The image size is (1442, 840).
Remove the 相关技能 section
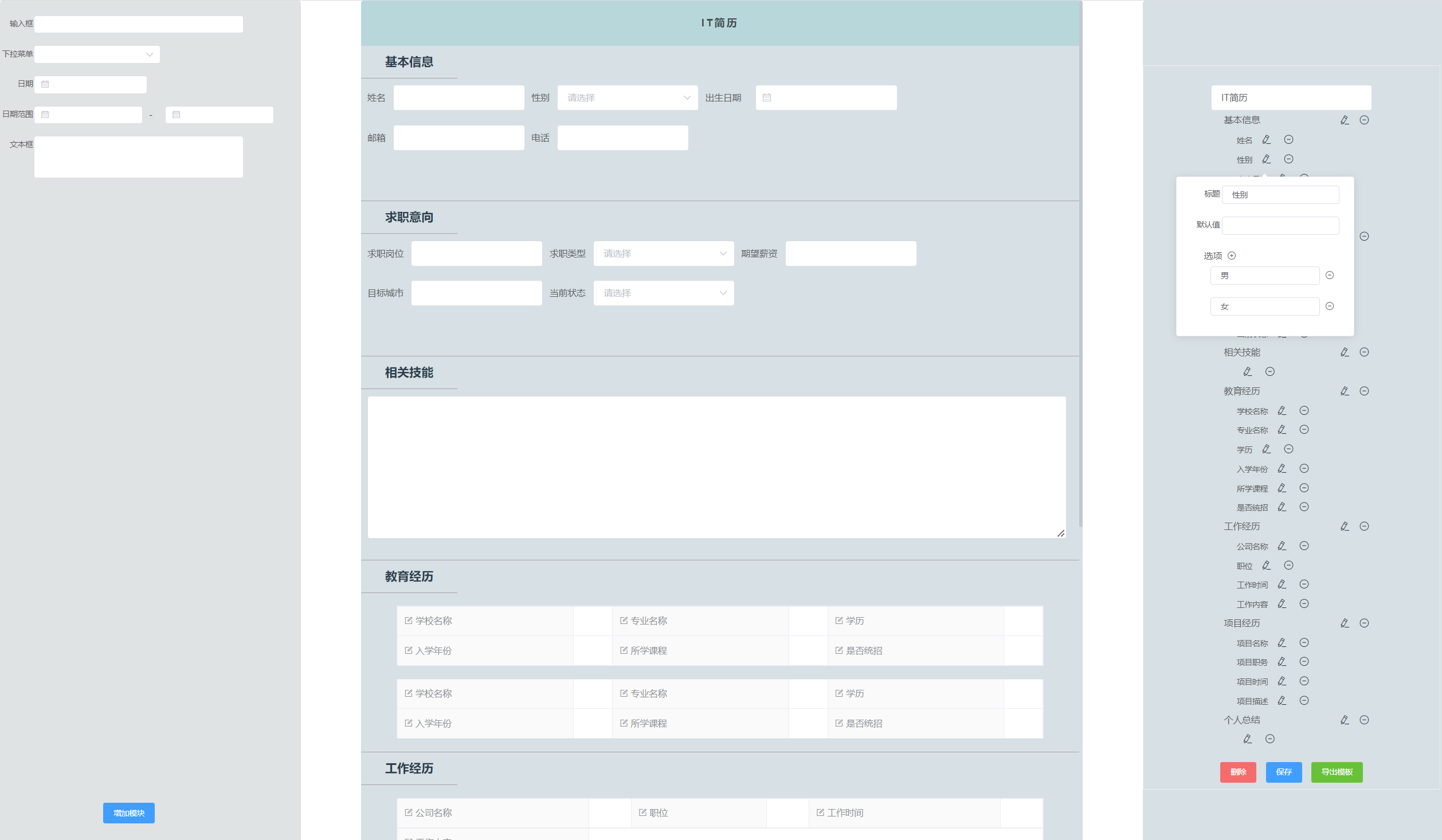pyautogui.click(x=1364, y=352)
